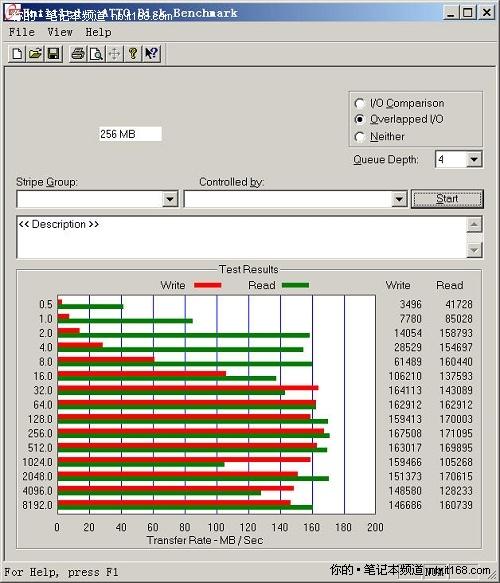Print results with the printer icon
The image size is (500, 583).
(x=78, y=54)
